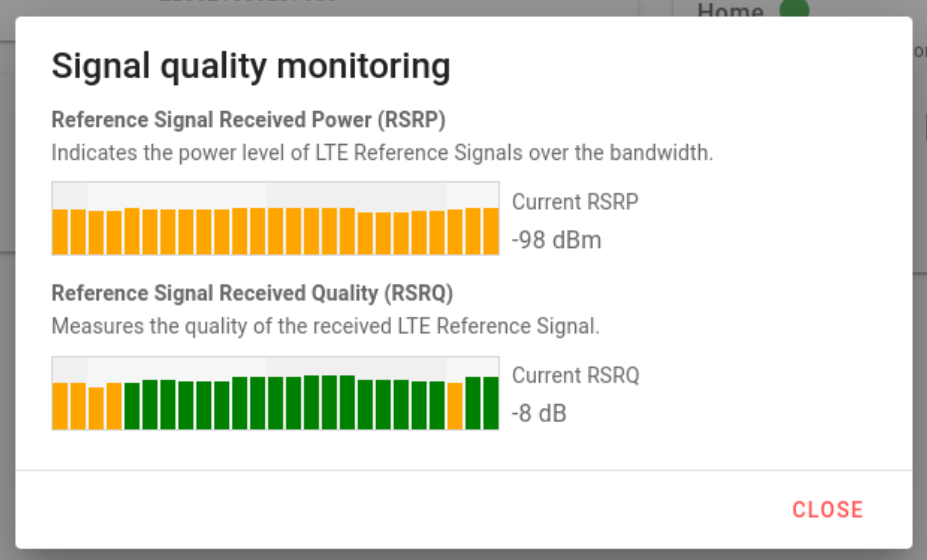
Task: Click the rightmost green bar in RSRQ chart
Action: (x=490, y=403)
